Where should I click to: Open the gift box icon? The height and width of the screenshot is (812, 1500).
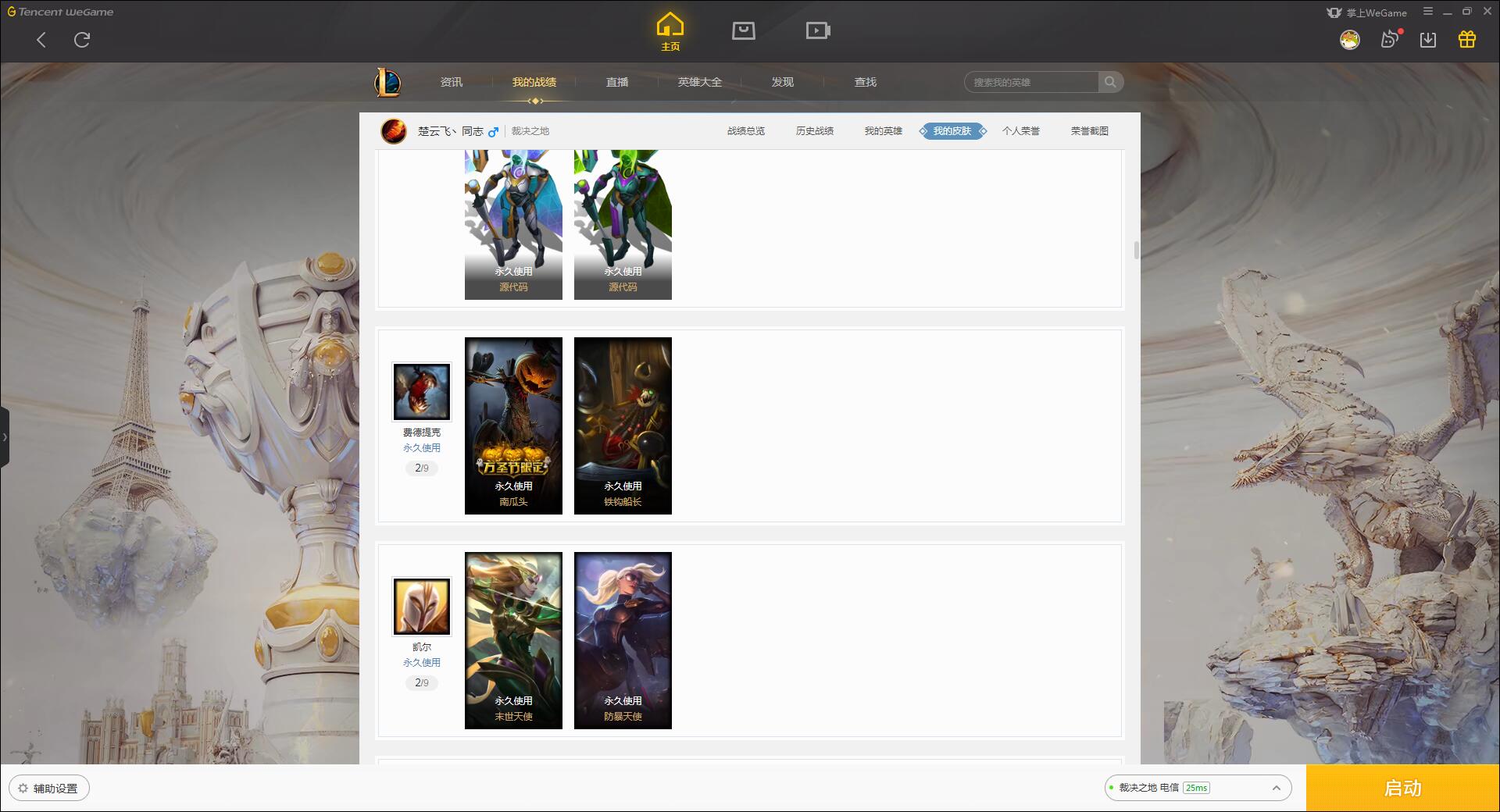click(x=1467, y=39)
